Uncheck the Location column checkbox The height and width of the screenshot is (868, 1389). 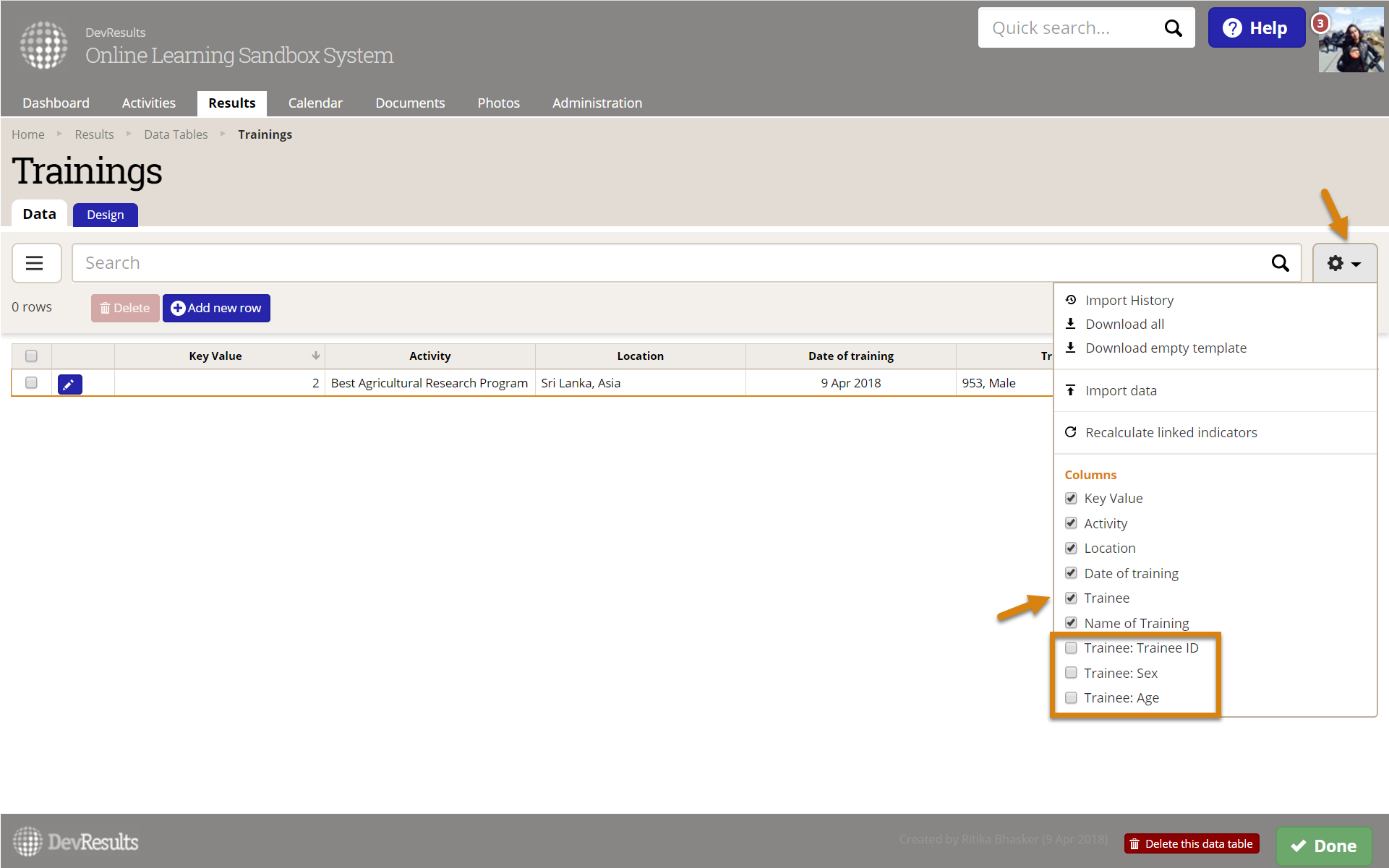(x=1071, y=549)
